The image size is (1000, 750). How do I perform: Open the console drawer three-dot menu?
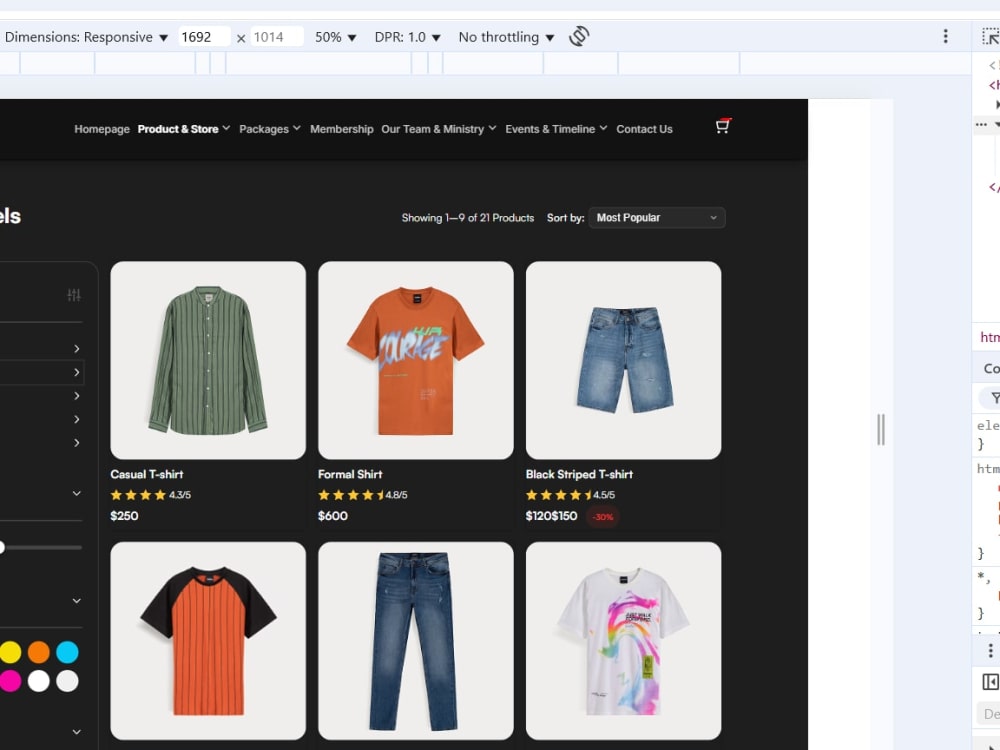990,651
